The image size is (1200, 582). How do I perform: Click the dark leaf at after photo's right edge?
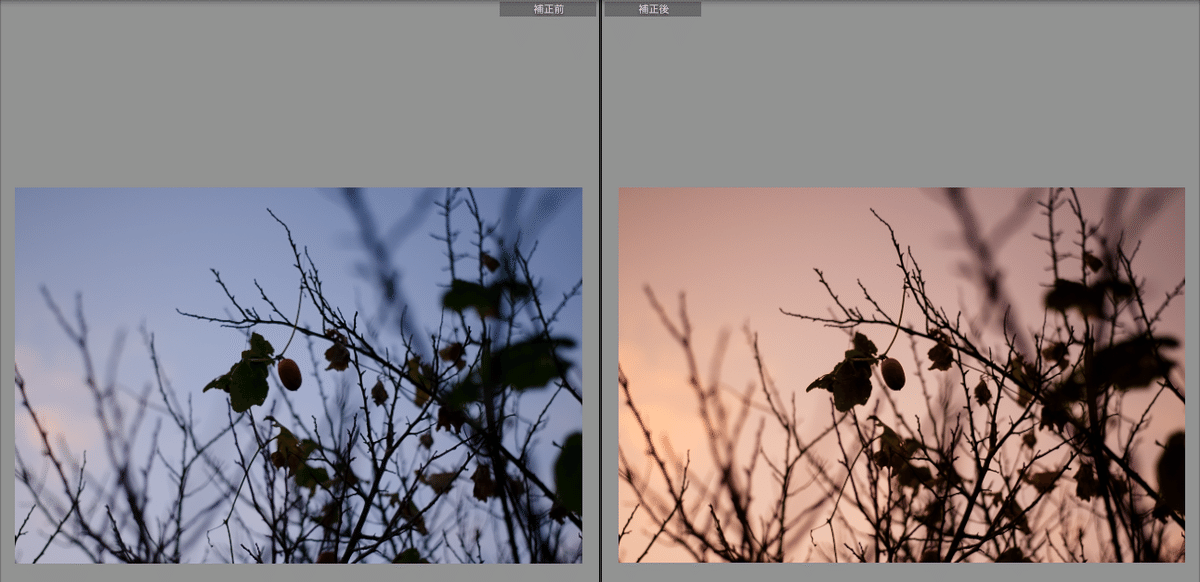1172,470
